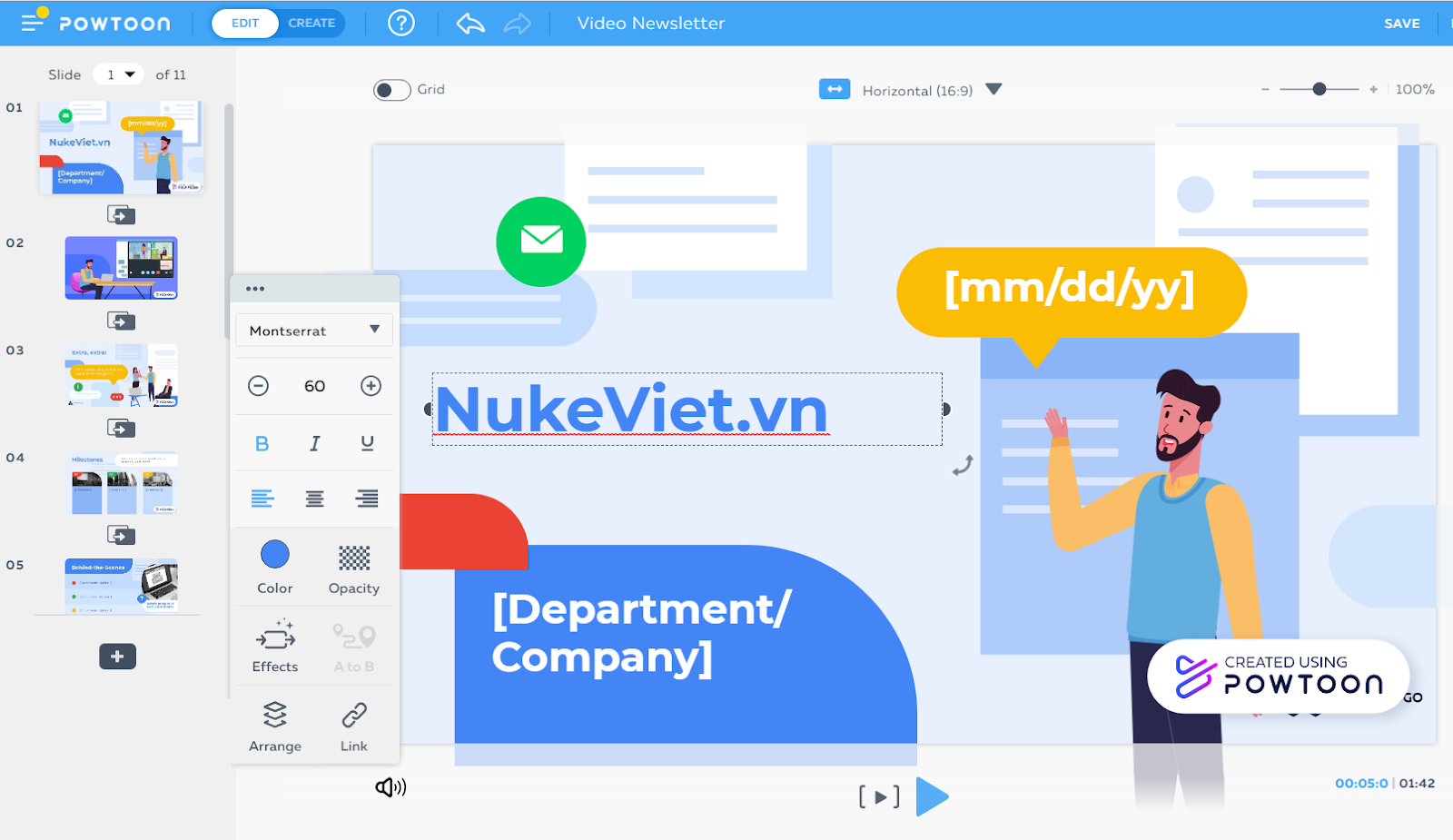Select slide 03 thumbnail
1453x840 pixels.
[x=121, y=375]
